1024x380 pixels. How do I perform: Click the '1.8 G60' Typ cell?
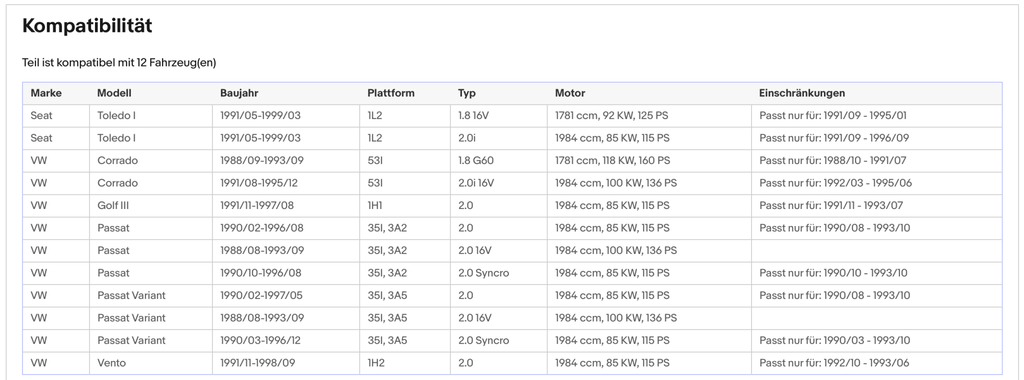[475, 160]
